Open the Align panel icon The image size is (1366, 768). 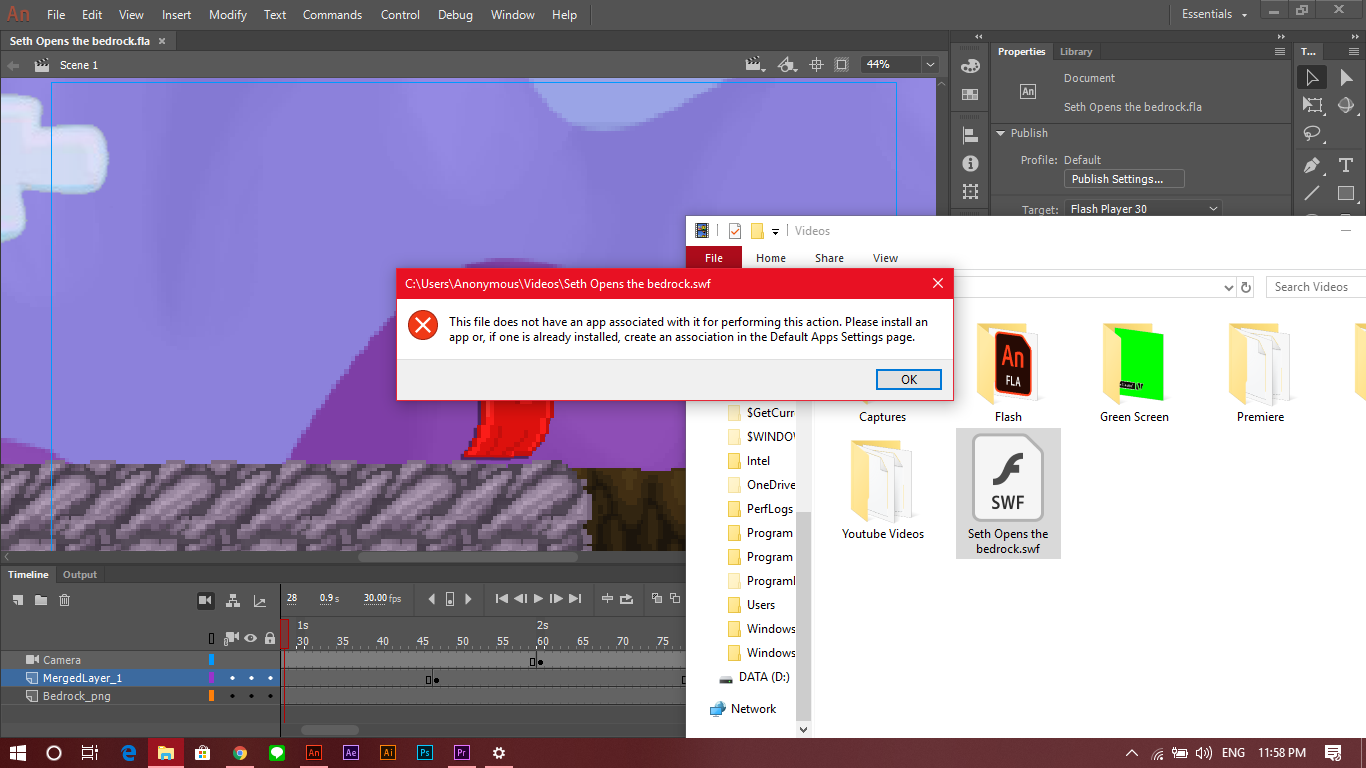click(970, 135)
